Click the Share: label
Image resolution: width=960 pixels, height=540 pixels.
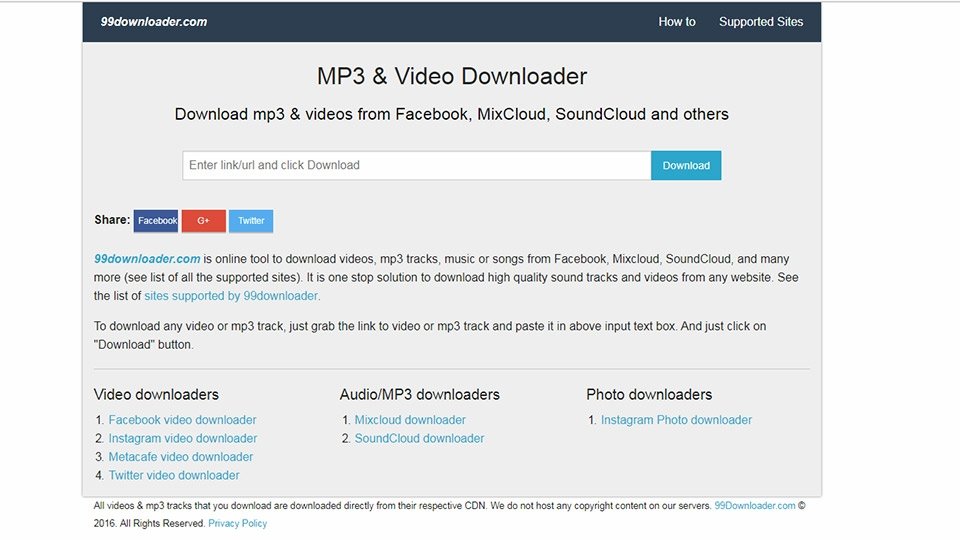tap(112, 220)
